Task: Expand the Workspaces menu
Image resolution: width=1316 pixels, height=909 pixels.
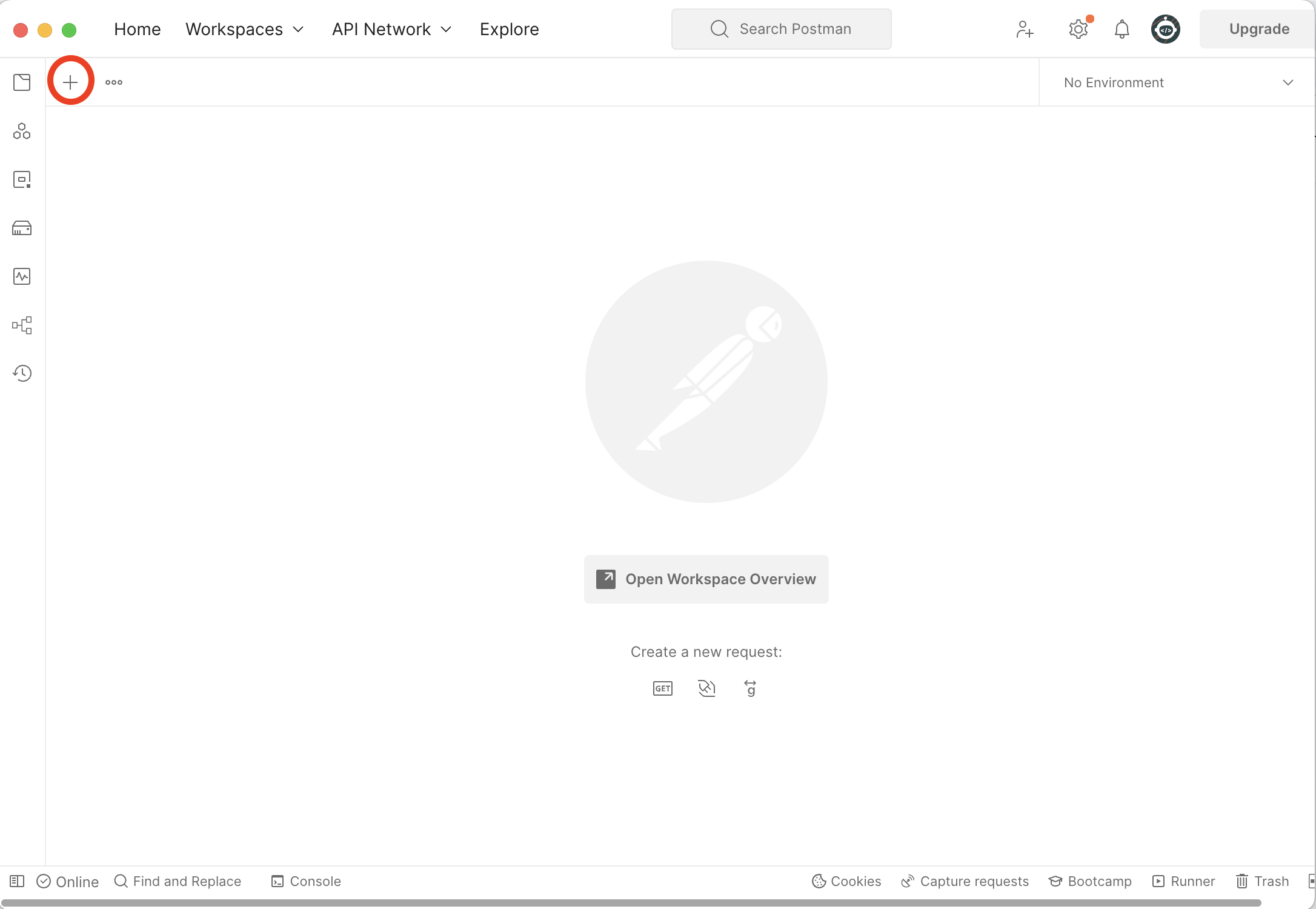Action: (x=244, y=29)
